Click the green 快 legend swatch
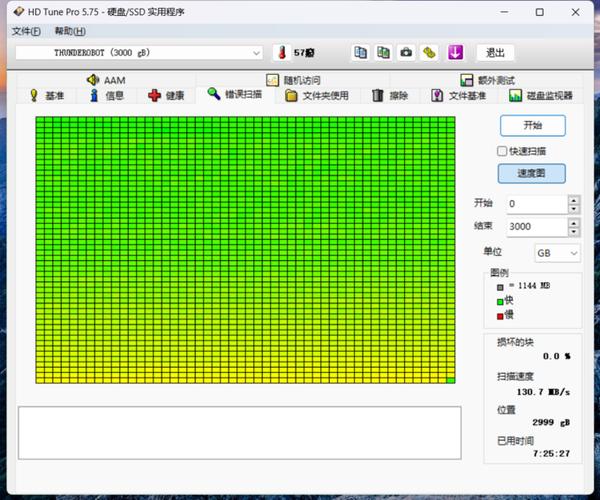Image resolution: width=600 pixels, height=500 pixels. 500,302
